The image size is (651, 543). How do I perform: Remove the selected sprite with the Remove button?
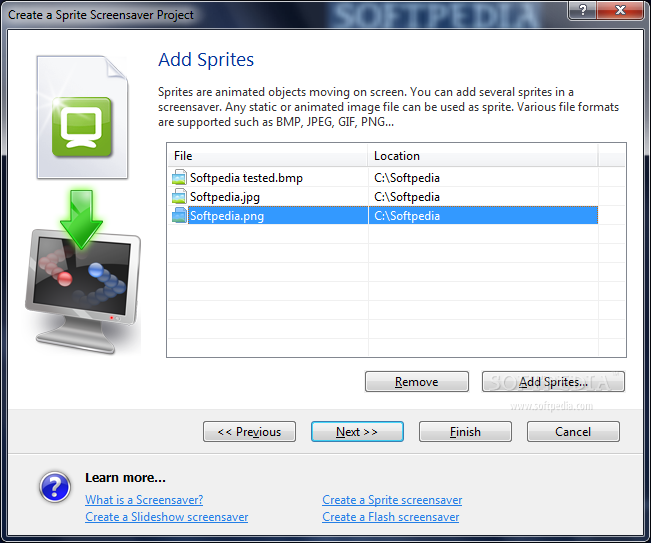pyautogui.click(x=416, y=382)
